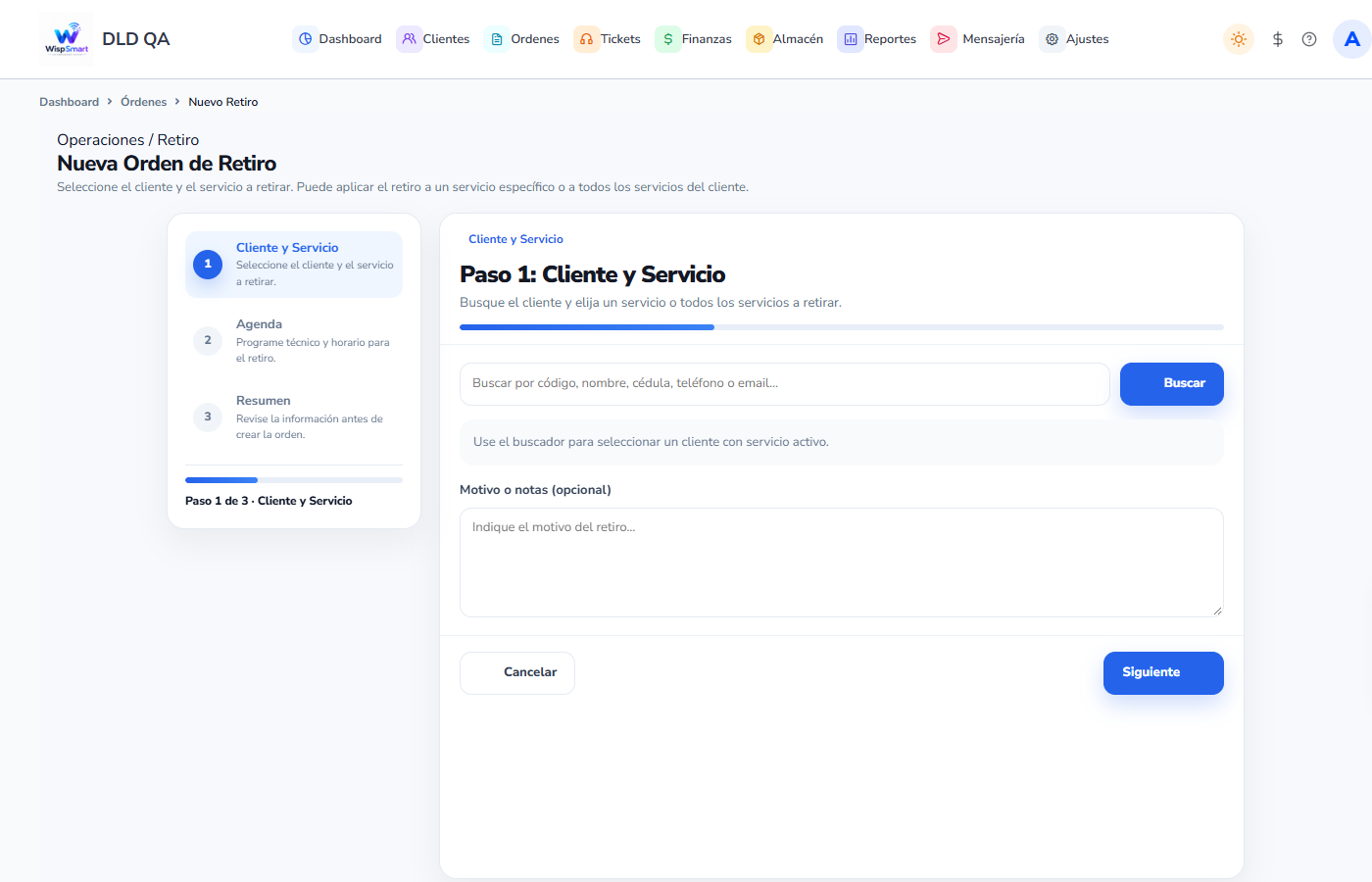
Task: Select step 2 Agenda in the stepper
Action: [x=294, y=341]
